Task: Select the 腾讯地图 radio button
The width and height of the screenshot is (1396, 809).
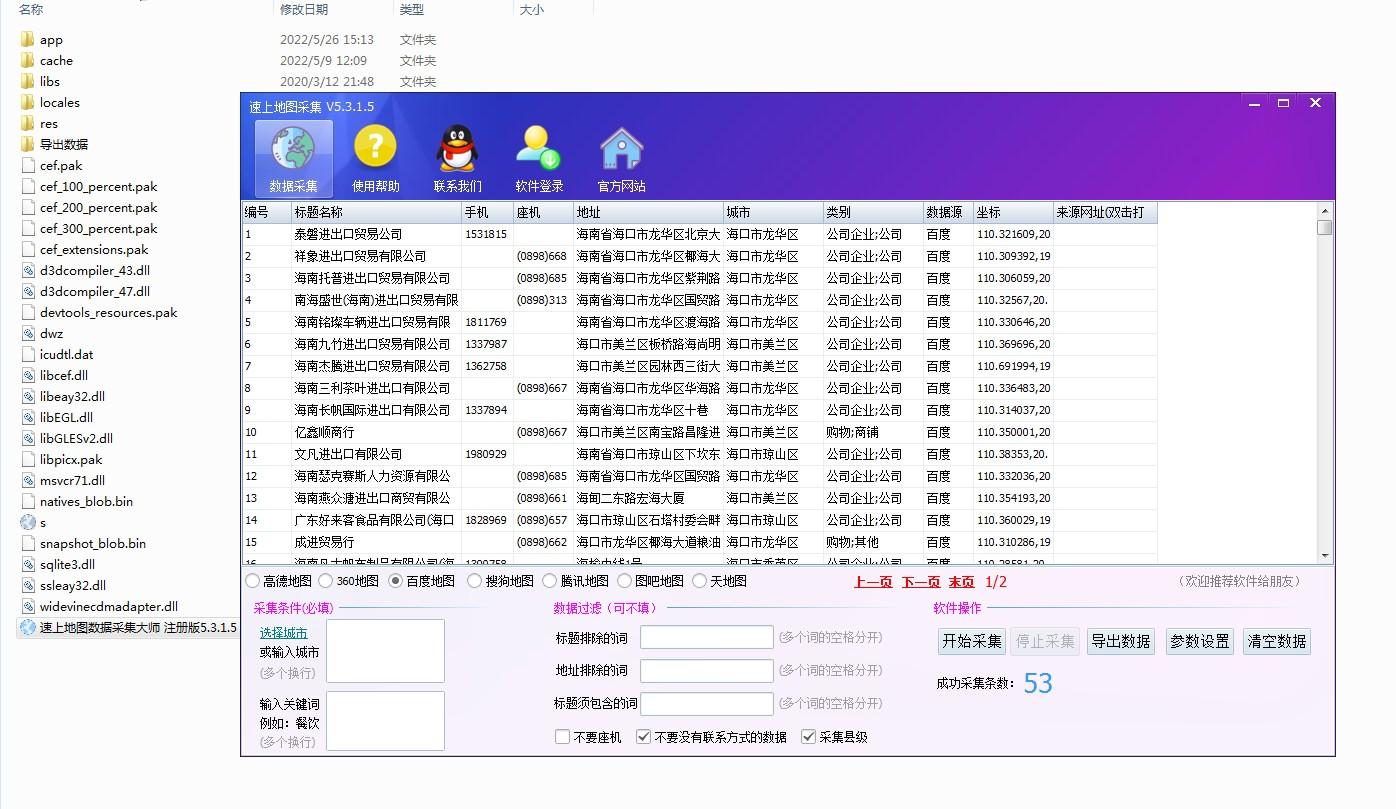Action: (x=550, y=581)
